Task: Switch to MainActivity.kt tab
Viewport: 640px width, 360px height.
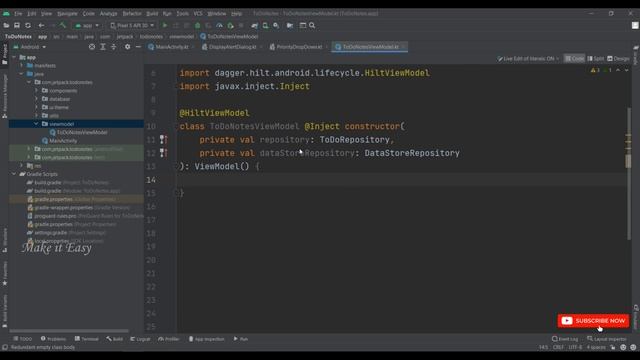Action: coord(171,47)
